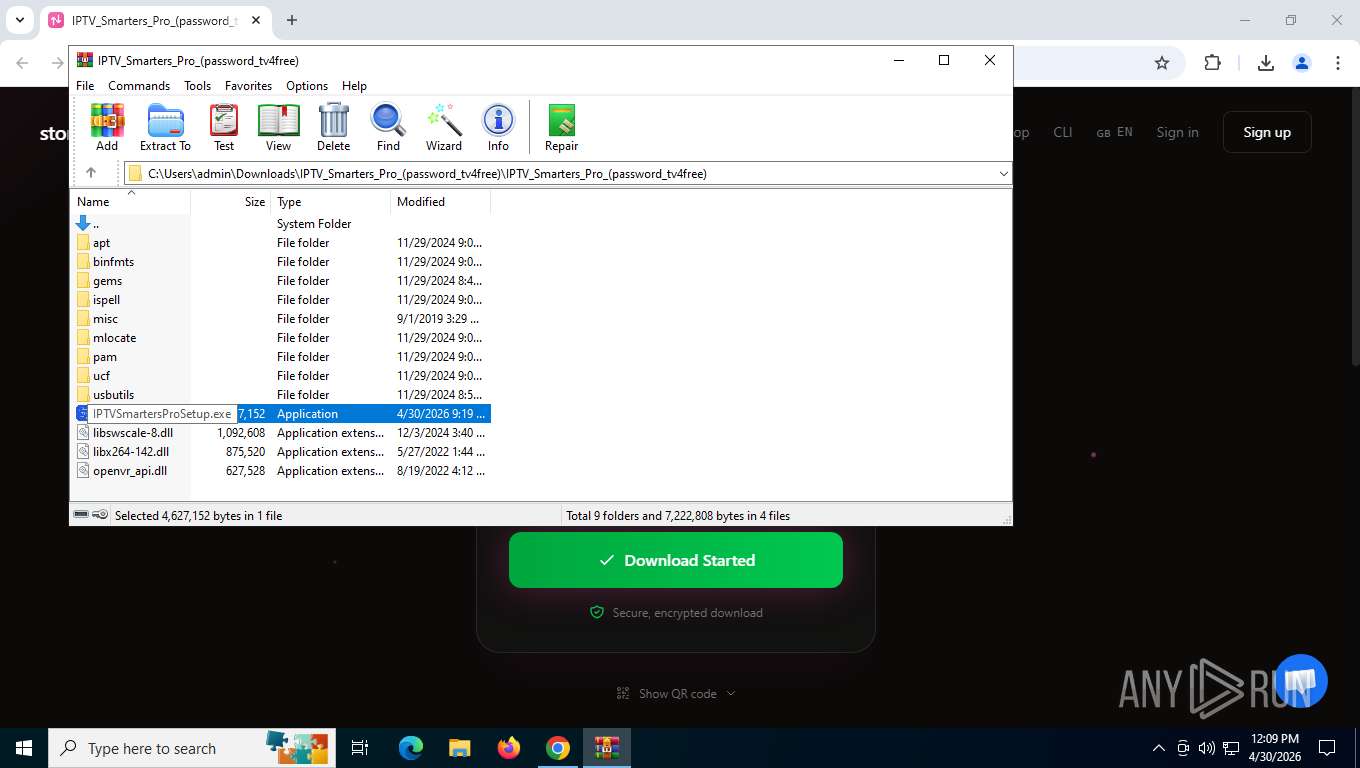This screenshot has height=768, width=1360.
Task: Open the File menu
Action: click(85, 86)
